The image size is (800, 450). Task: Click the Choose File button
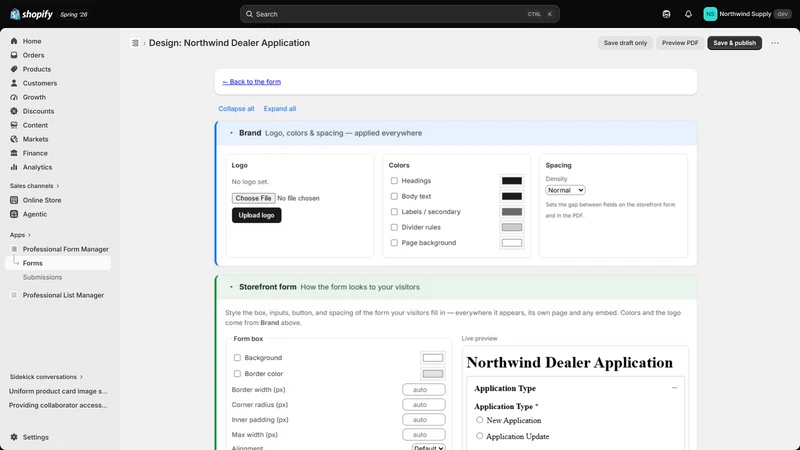click(254, 198)
